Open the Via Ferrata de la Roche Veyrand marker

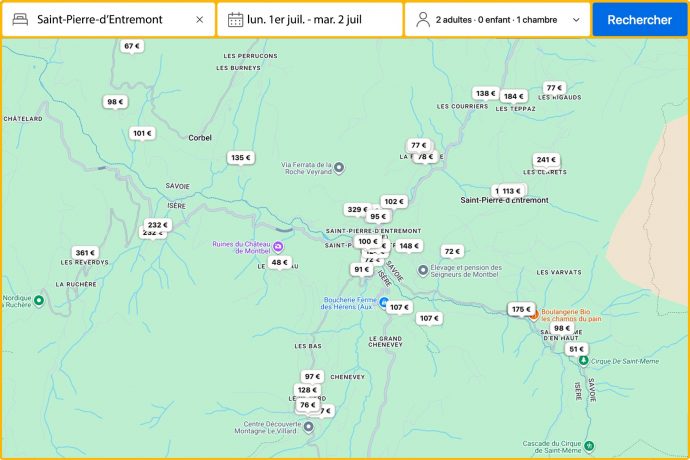[x=339, y=166]
